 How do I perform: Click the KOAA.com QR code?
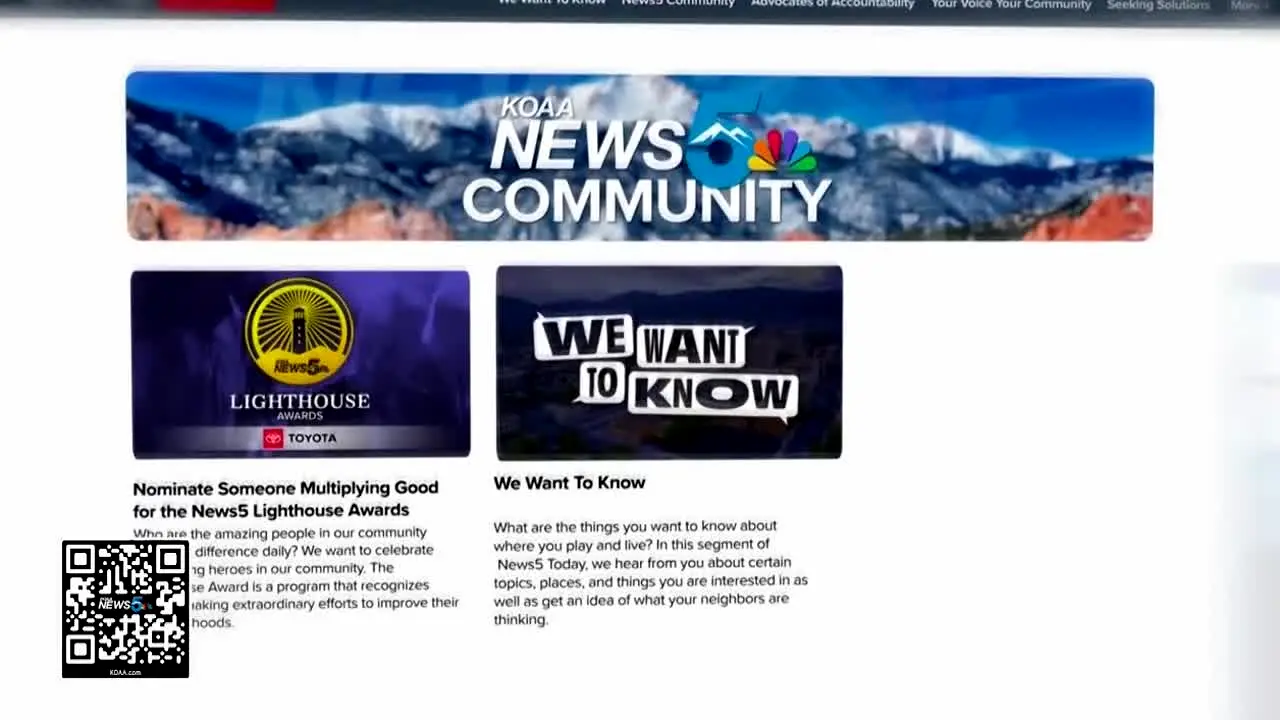pos(125,609)
